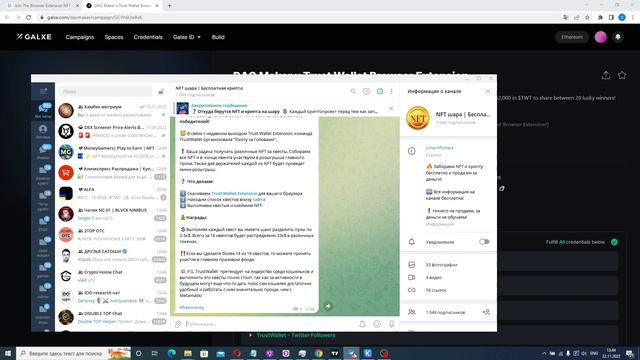Open Чатик NC-01 BLVCK NIMBUS chat

tap(112, 214)
